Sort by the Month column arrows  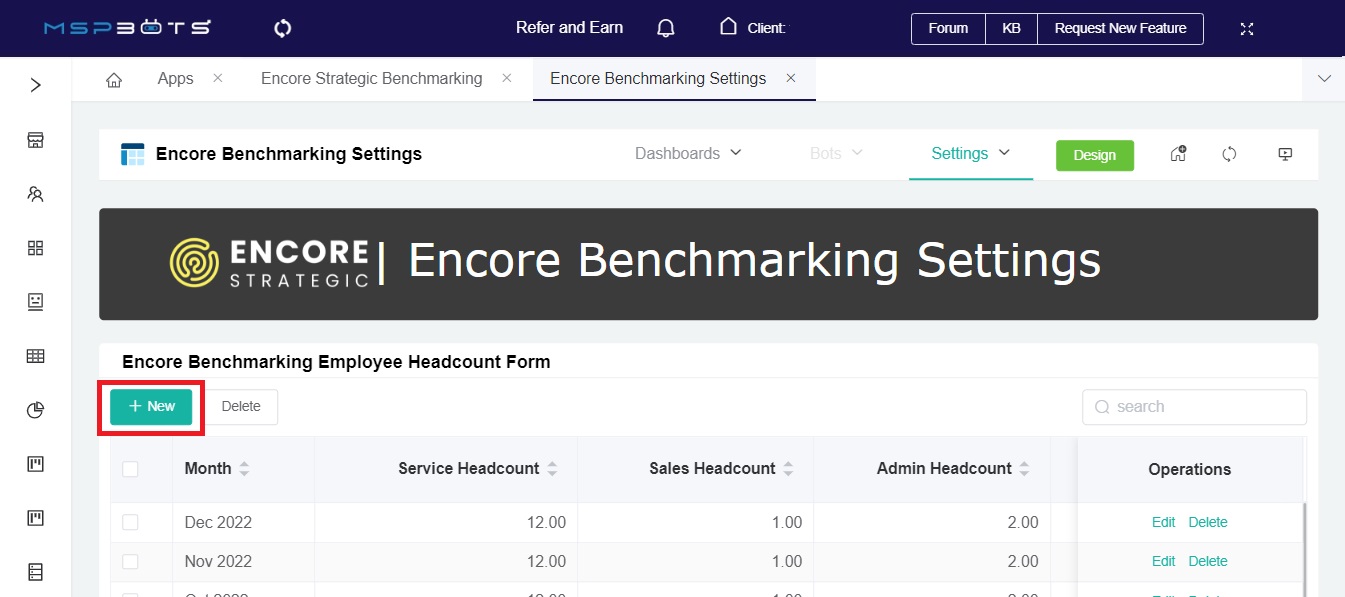point(244,469)
